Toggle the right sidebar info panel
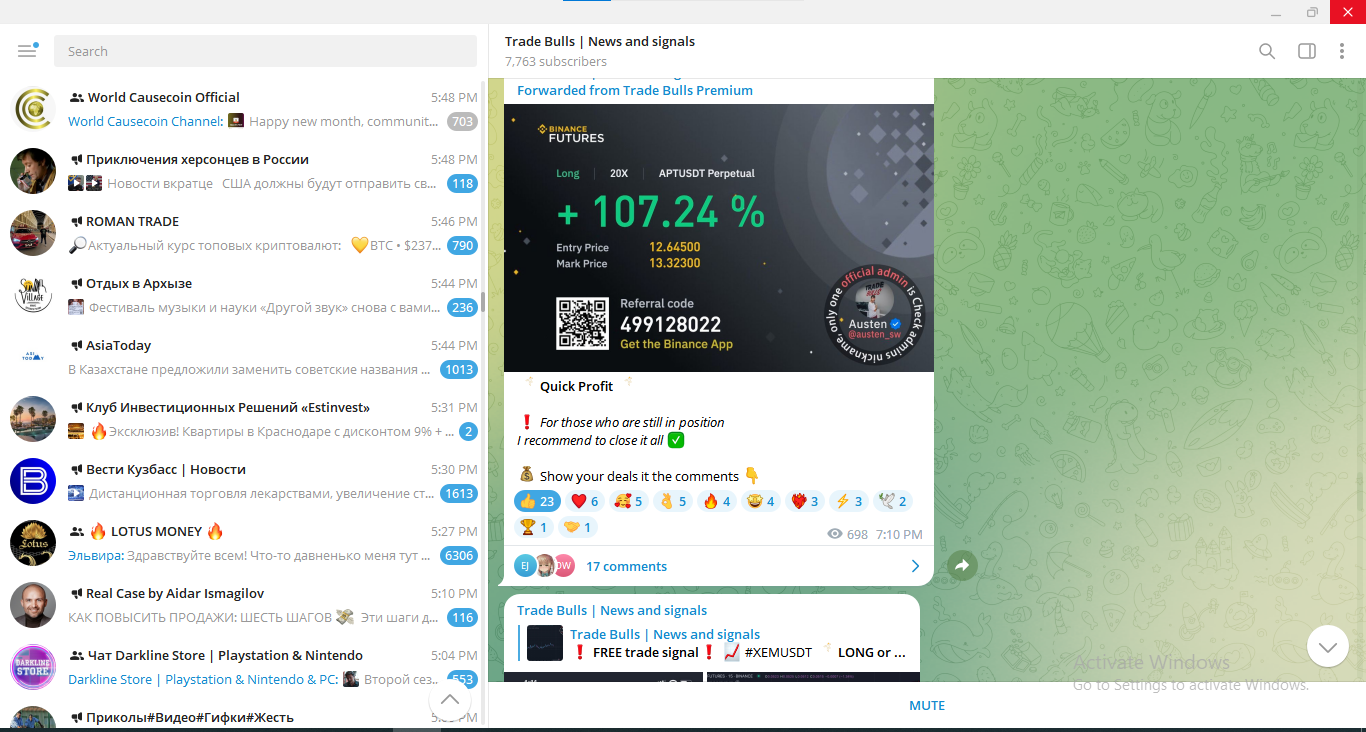The image size is (1366, 732). coord(1307,51)
